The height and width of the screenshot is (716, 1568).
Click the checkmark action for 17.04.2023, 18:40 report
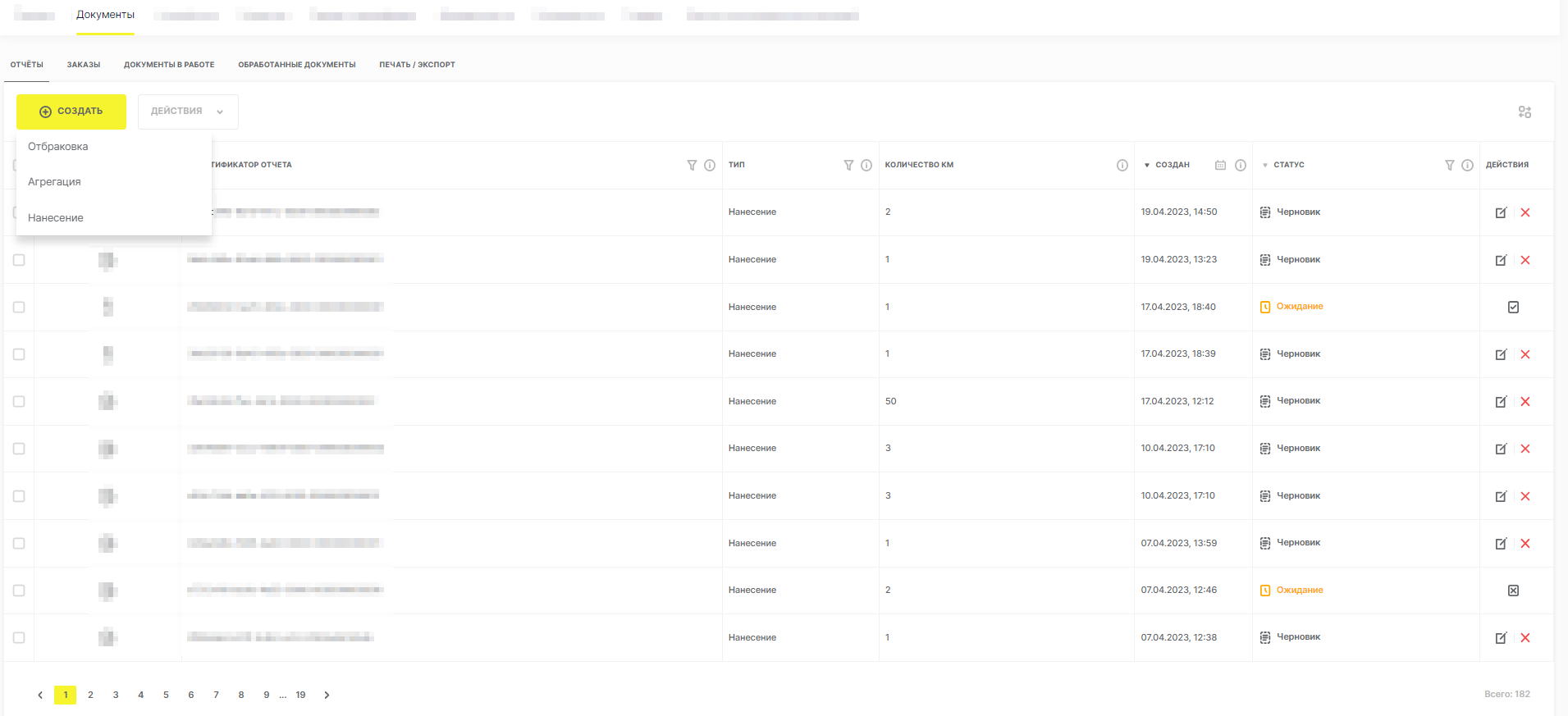pos(1513,307)
